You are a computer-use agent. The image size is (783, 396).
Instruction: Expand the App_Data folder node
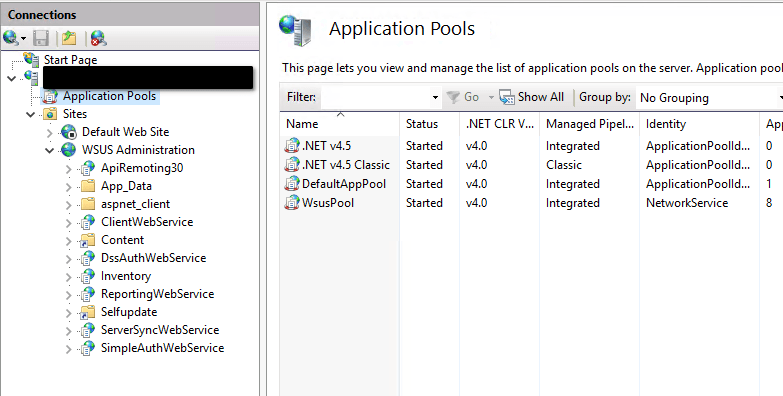(x=68, y=186)
